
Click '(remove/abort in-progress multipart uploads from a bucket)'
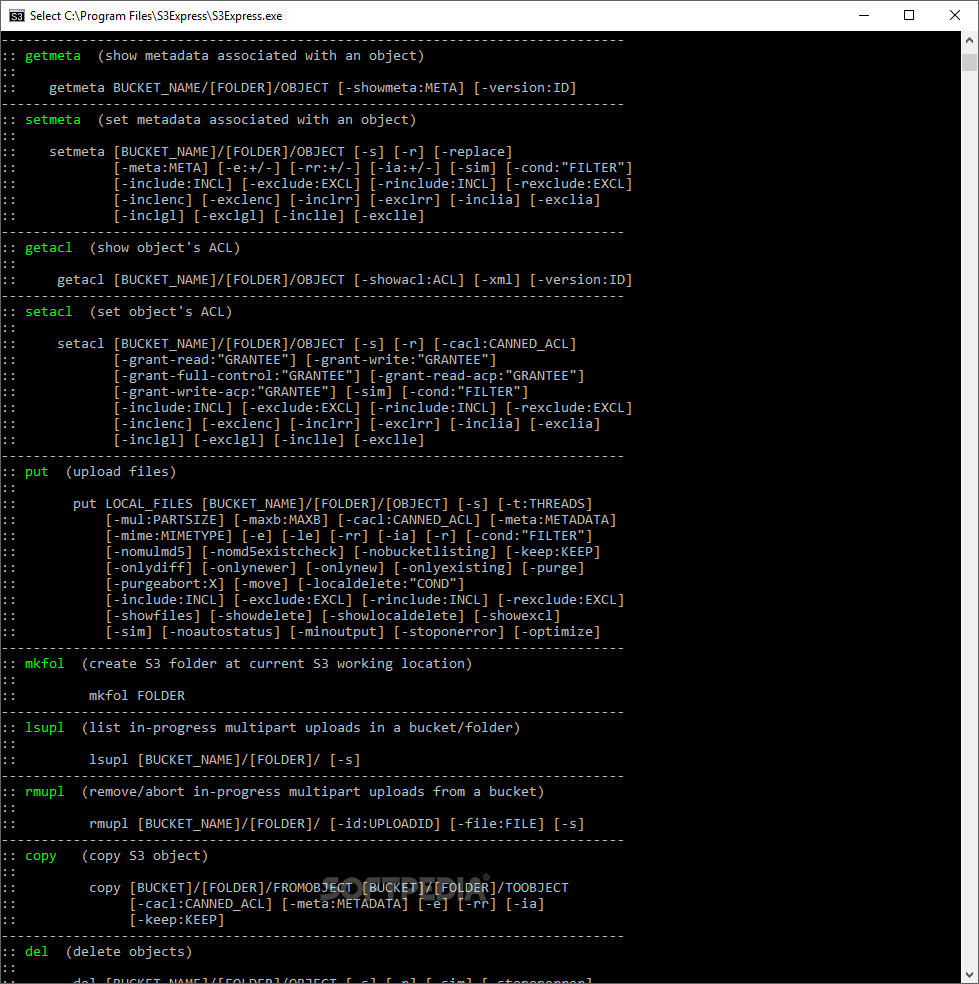(x=313, y=792)
